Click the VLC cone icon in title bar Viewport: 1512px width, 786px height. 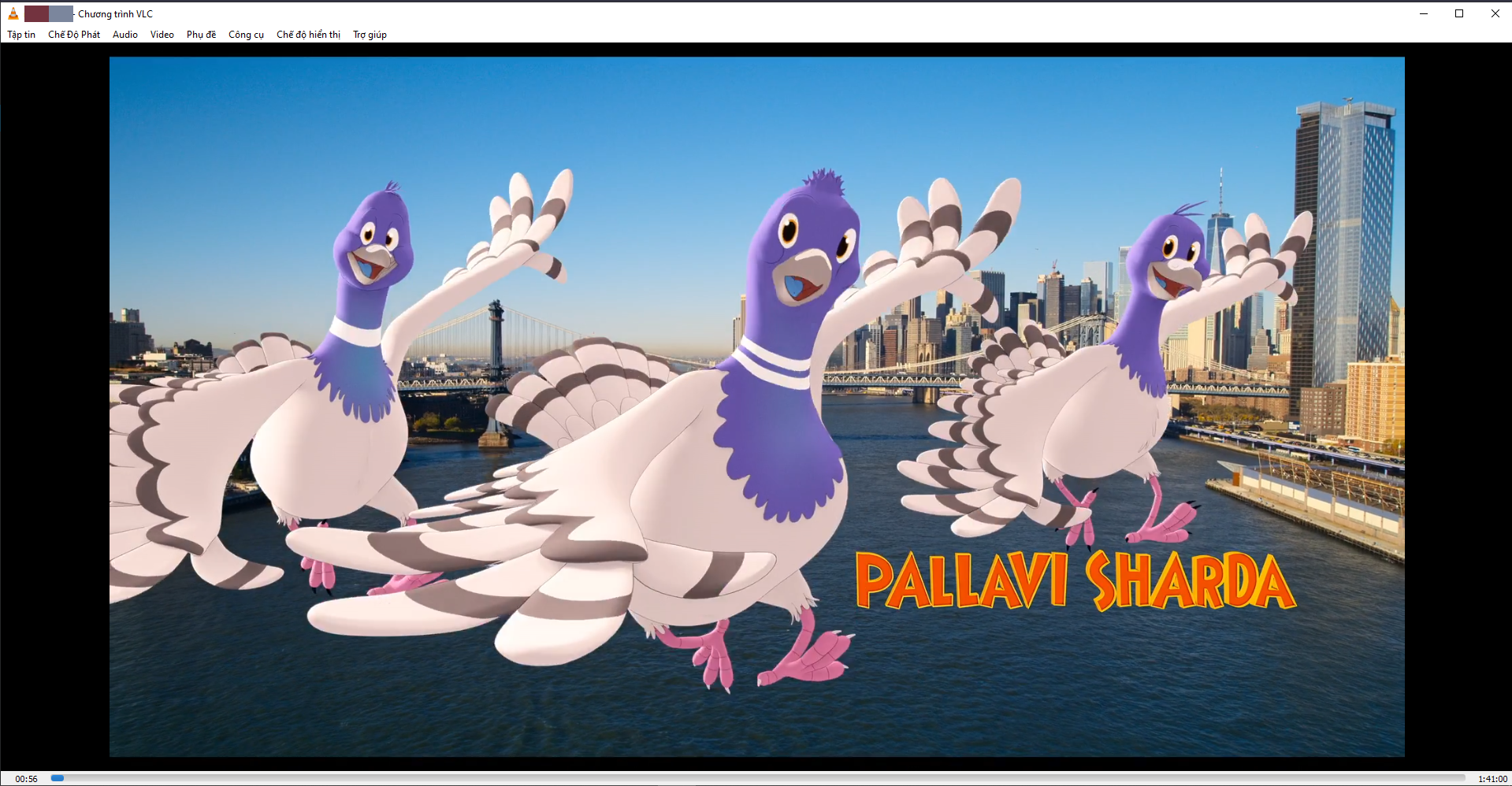click(13, 13)
